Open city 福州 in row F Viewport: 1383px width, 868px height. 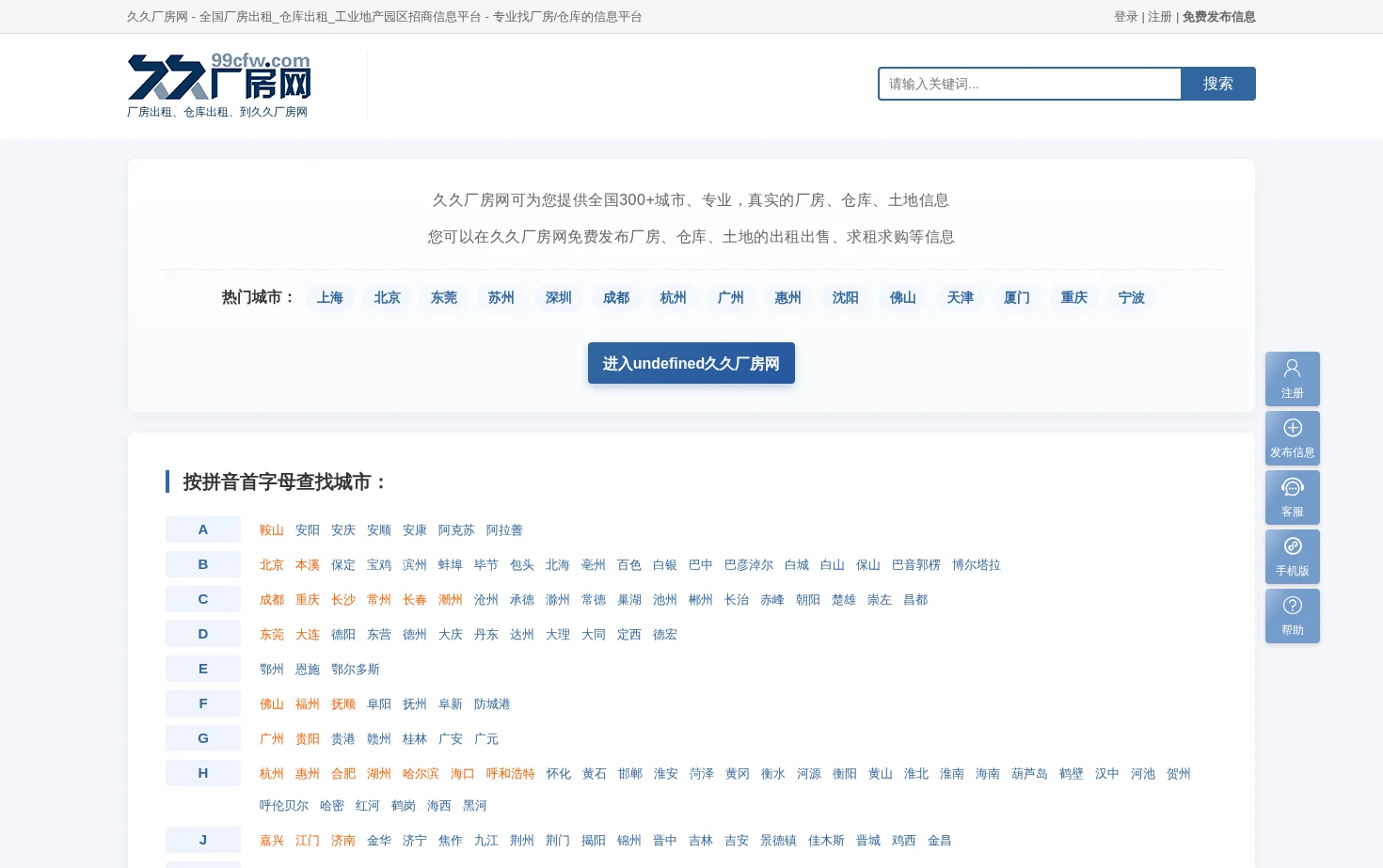pos(308,704)
